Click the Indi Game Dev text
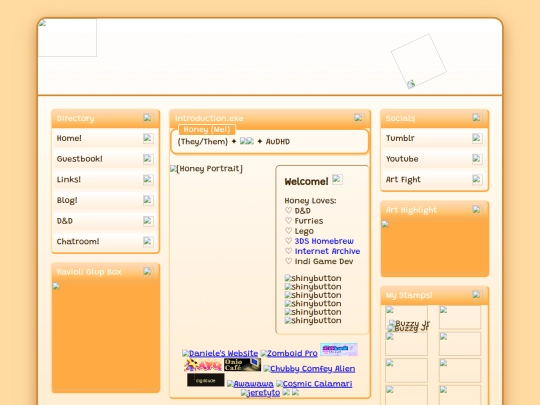Image resolution: width=540 pixels, height=405 pixels. point(324,261)
